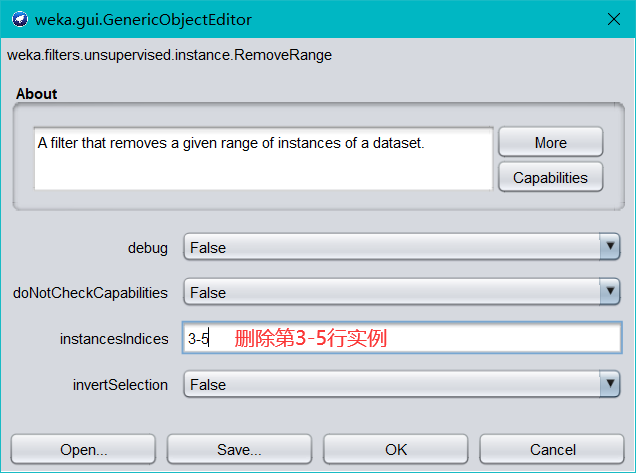636x473 pixels.
Task: Click the 'instancesIndices' label
Action: pos(114,339)
